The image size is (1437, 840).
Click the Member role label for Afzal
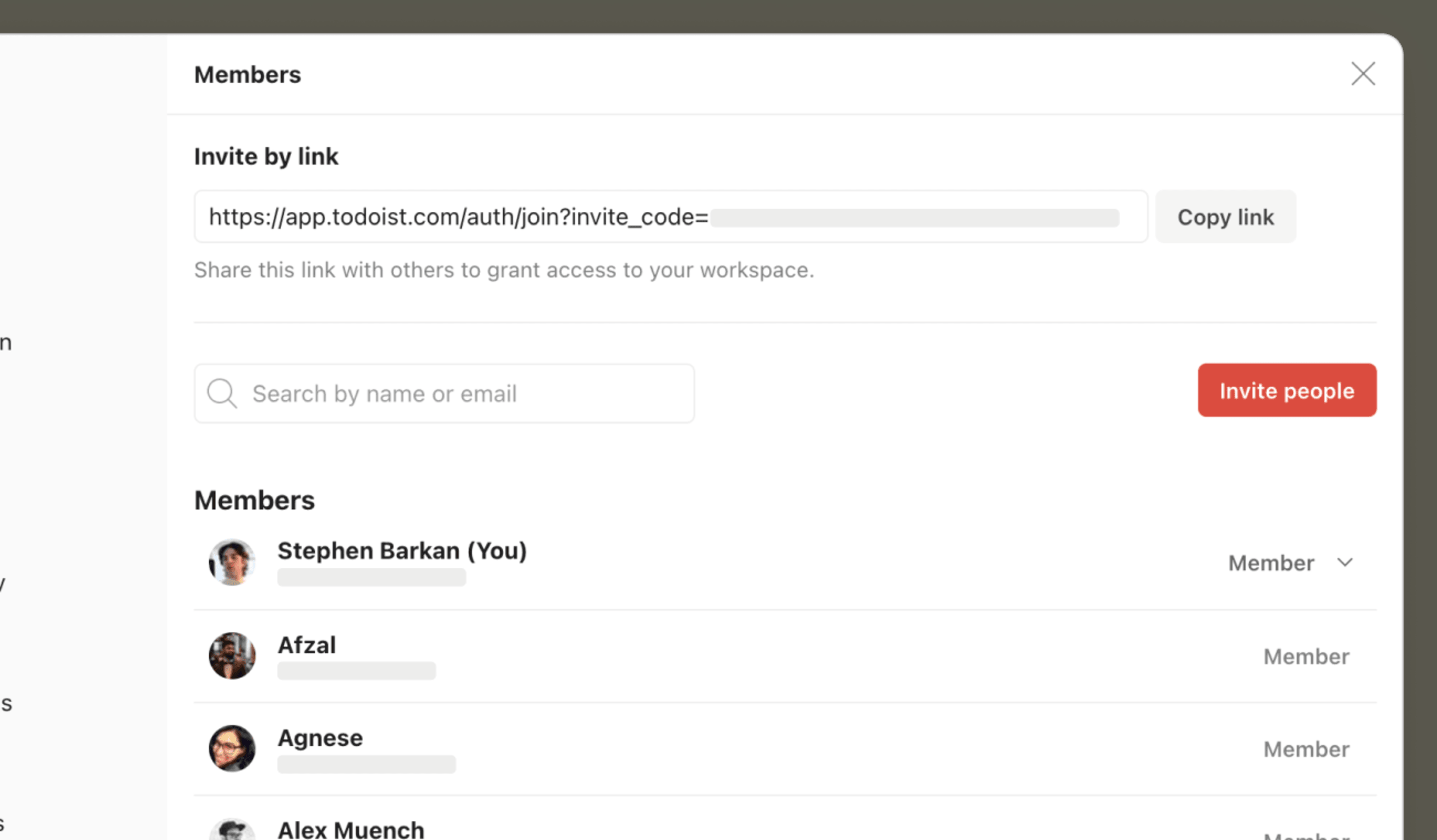click(x=1307, y=657)
